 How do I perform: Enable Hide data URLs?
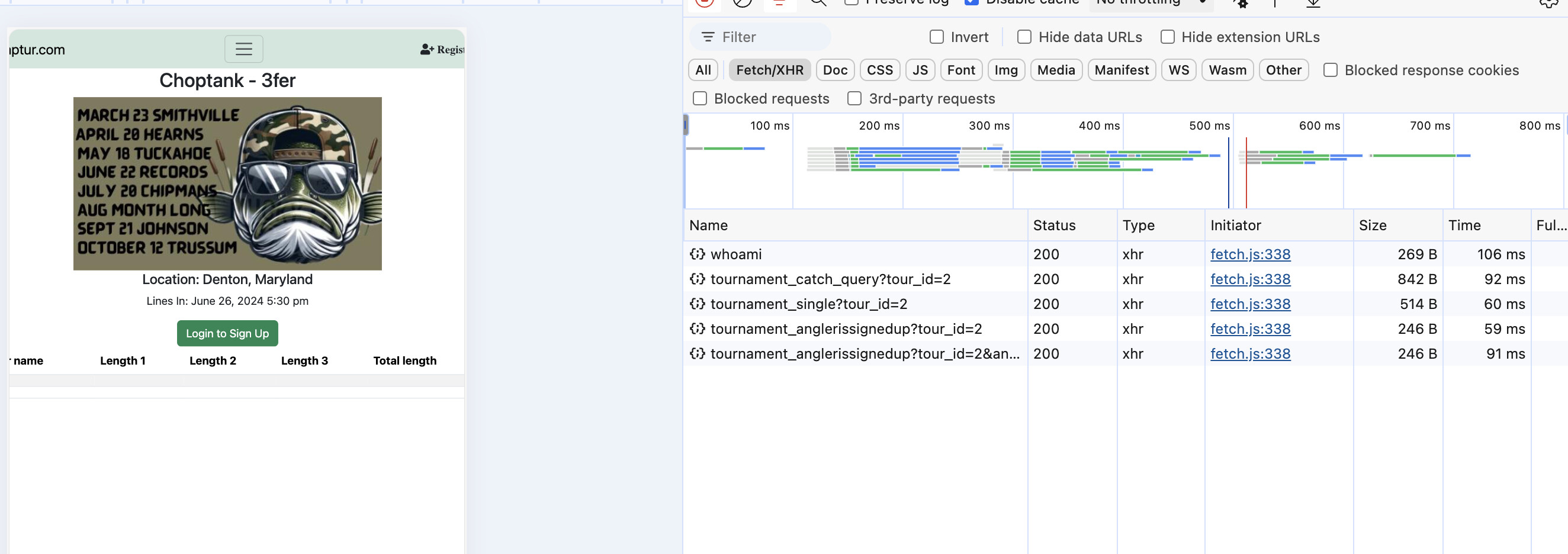coord(1024,37)
